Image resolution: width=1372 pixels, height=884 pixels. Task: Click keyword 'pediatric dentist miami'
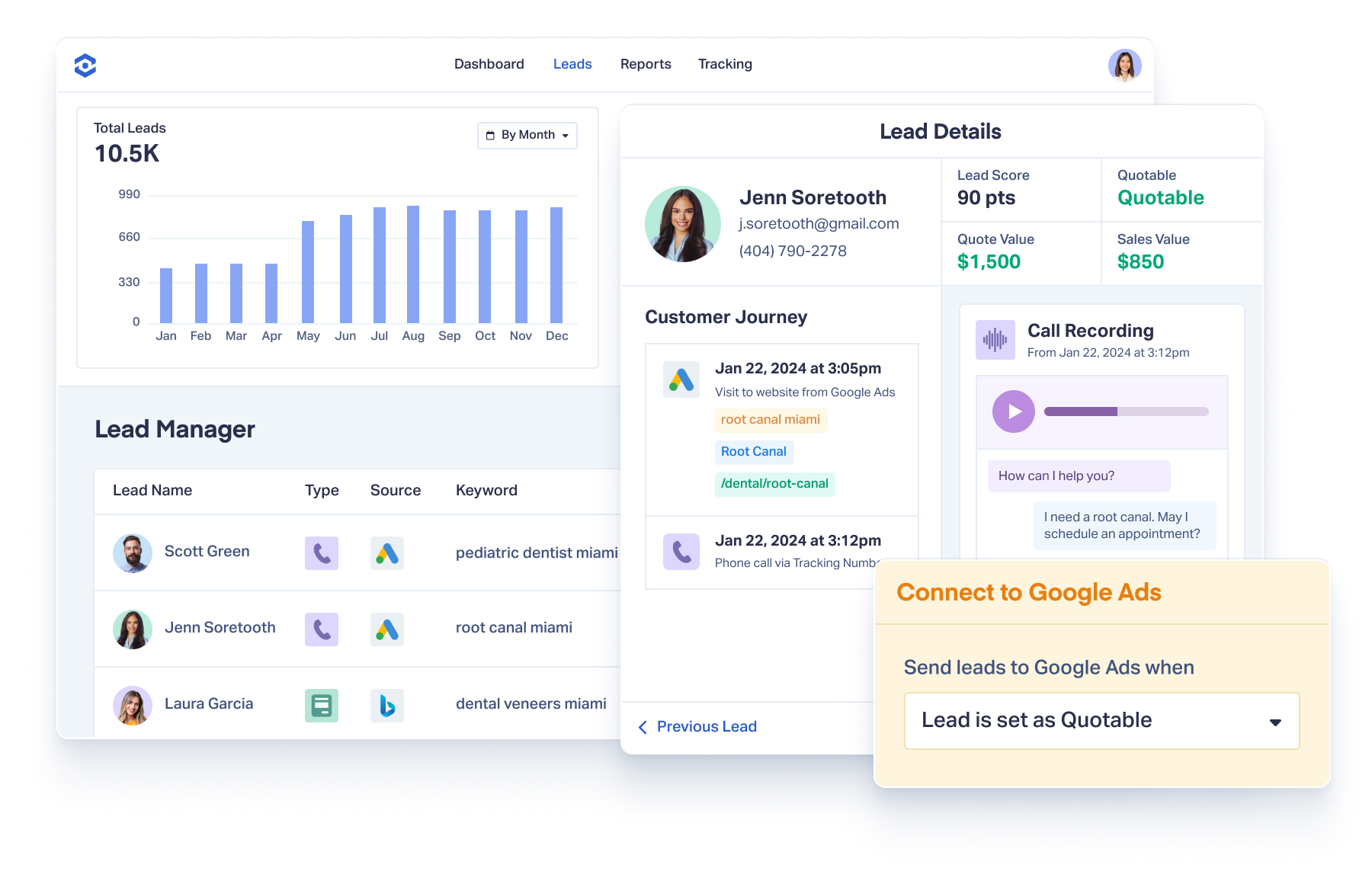click(x=537, y=552)
